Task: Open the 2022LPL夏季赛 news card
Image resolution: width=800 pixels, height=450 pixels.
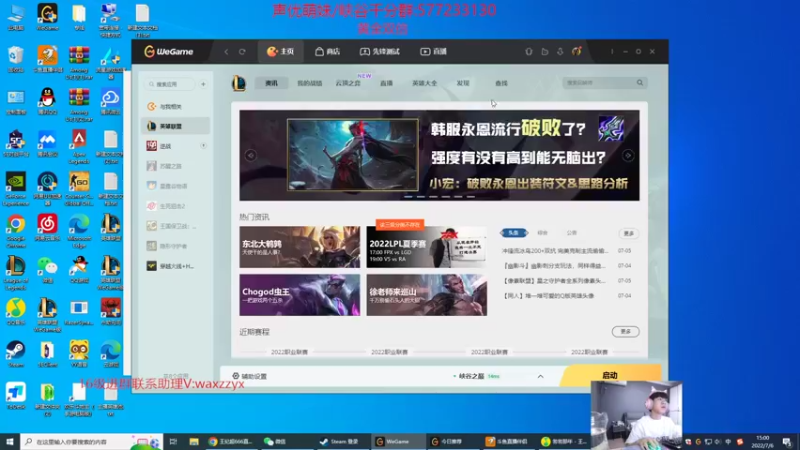Action: 427,247
